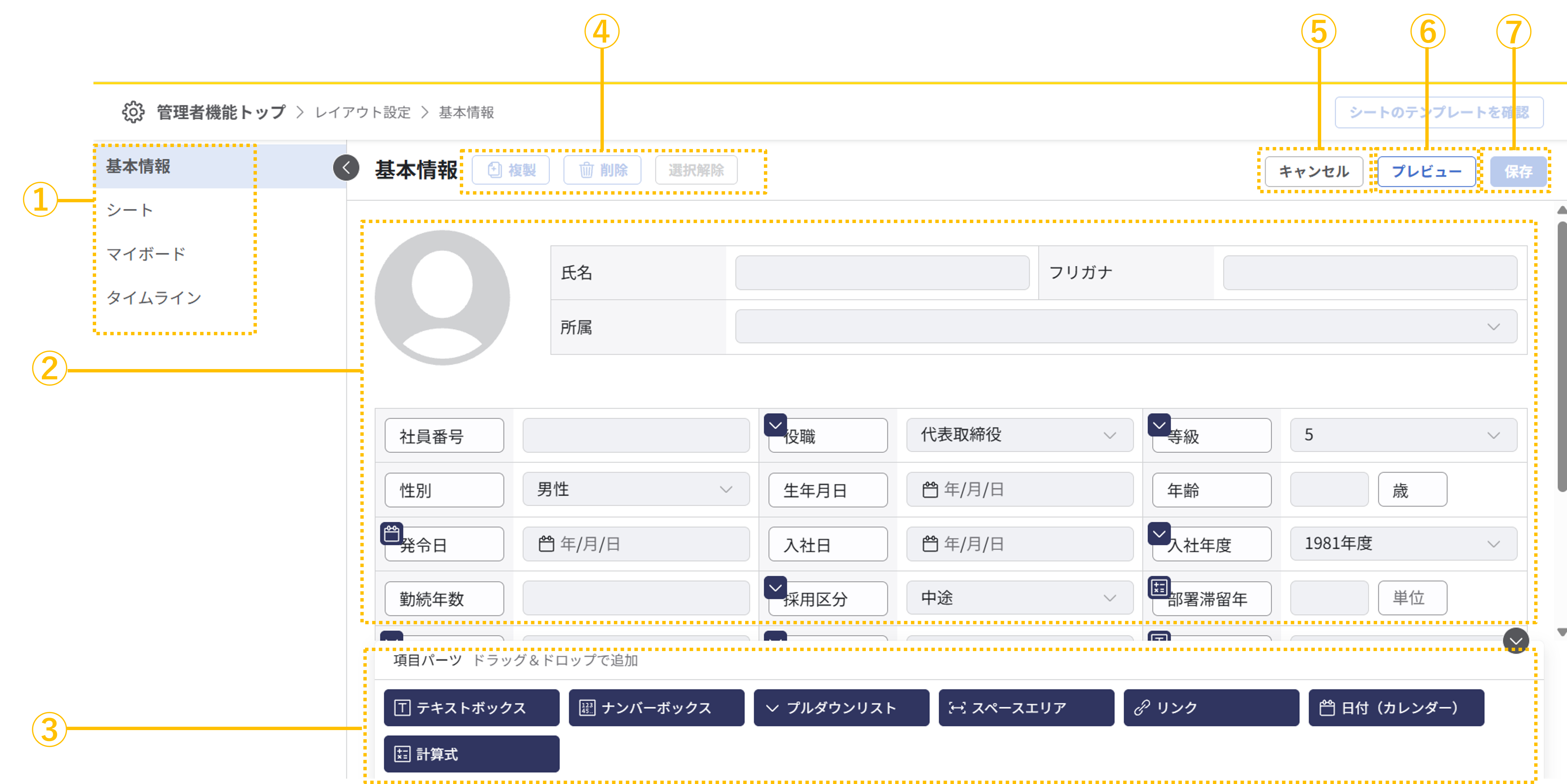Click the 社員番号 label box
The image size is (1567, 784).
pos(444,435)
